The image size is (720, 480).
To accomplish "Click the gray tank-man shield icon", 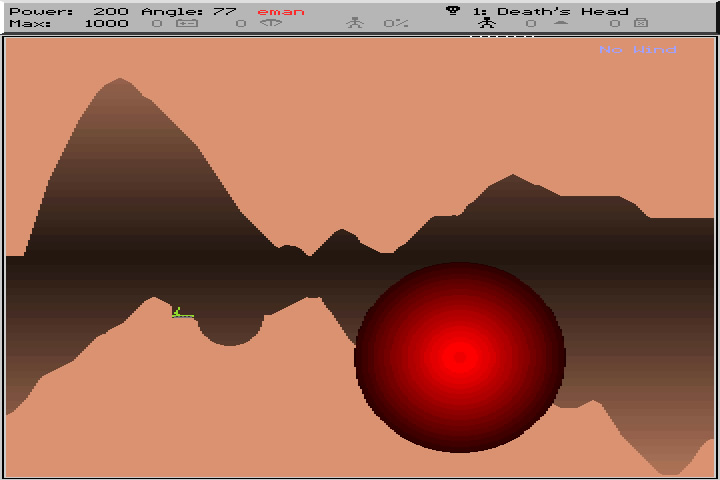I will [354, 23].
